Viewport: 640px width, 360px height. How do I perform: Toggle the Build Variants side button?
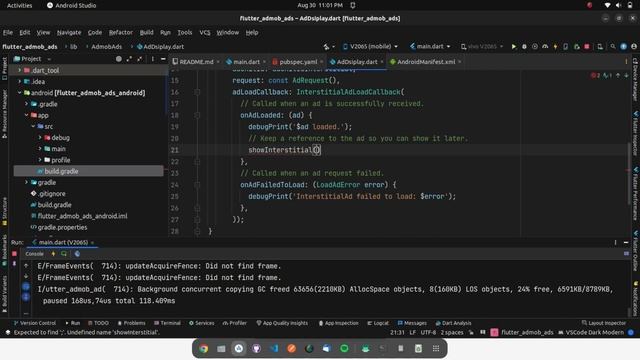pos(4,294)
